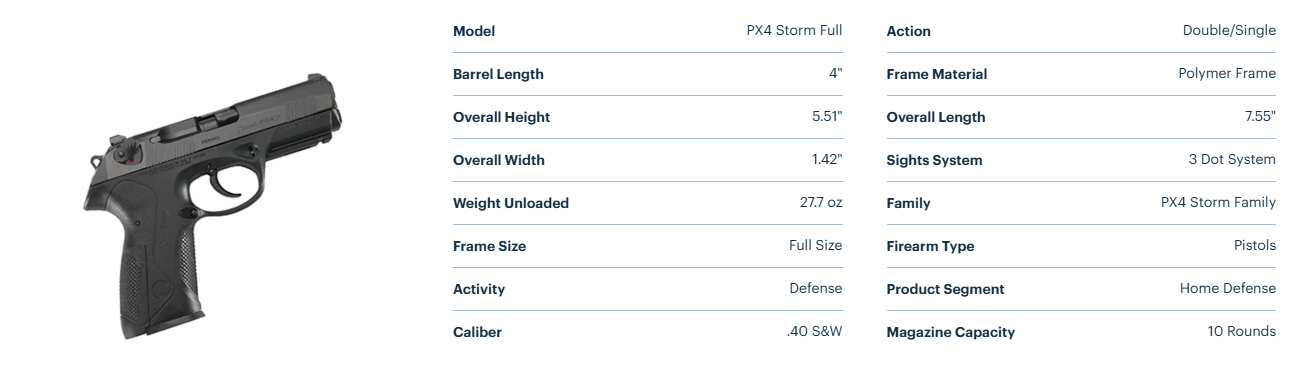
Task: Click the Overall Height value 5.51"
Action: pyautogui.click(x=827, y=116)
